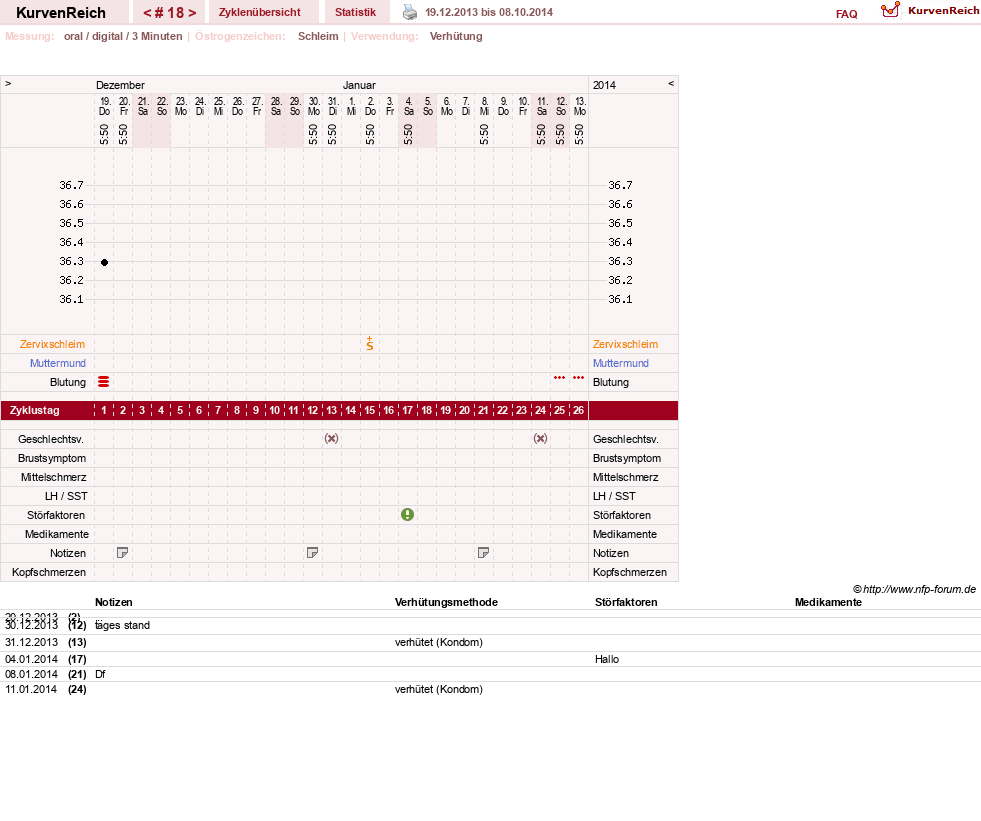Viewport: 981px width, 821px height.
Task: Click 'verhütet (Kondom)' entry for 31.12.2013
Action: [x=439, y=642]
